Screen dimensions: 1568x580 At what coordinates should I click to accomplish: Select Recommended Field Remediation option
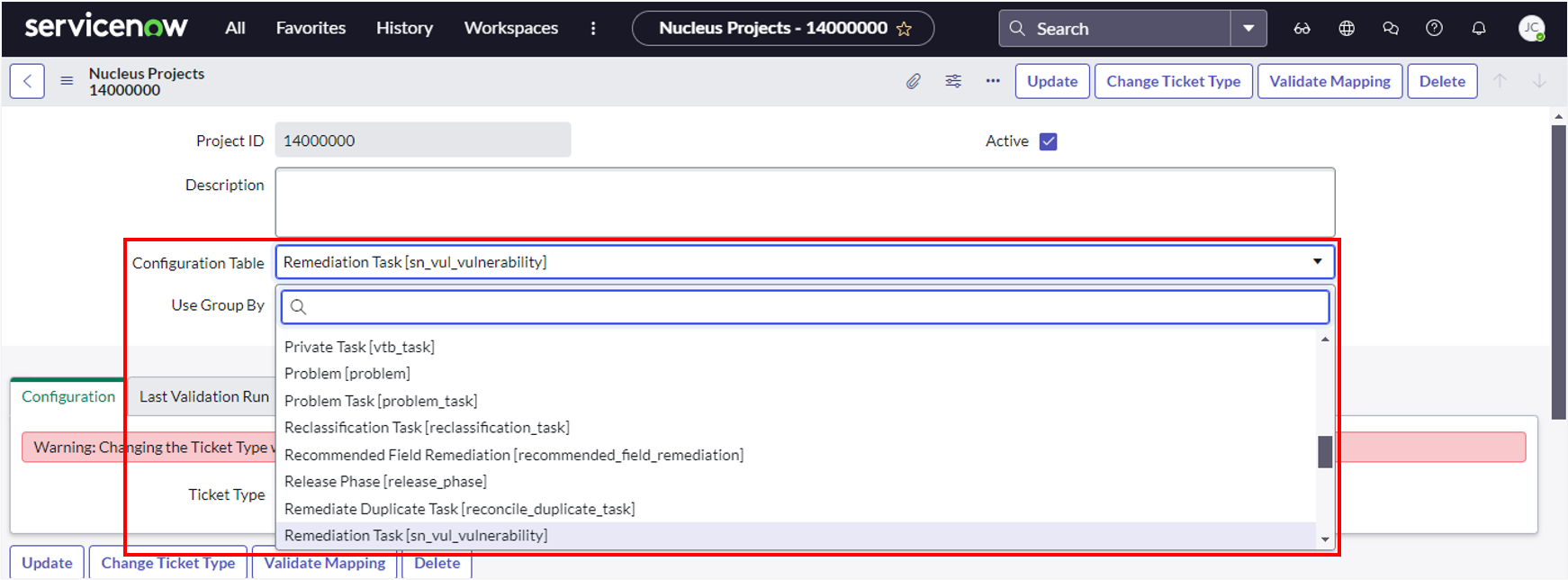tap(796, 455)
